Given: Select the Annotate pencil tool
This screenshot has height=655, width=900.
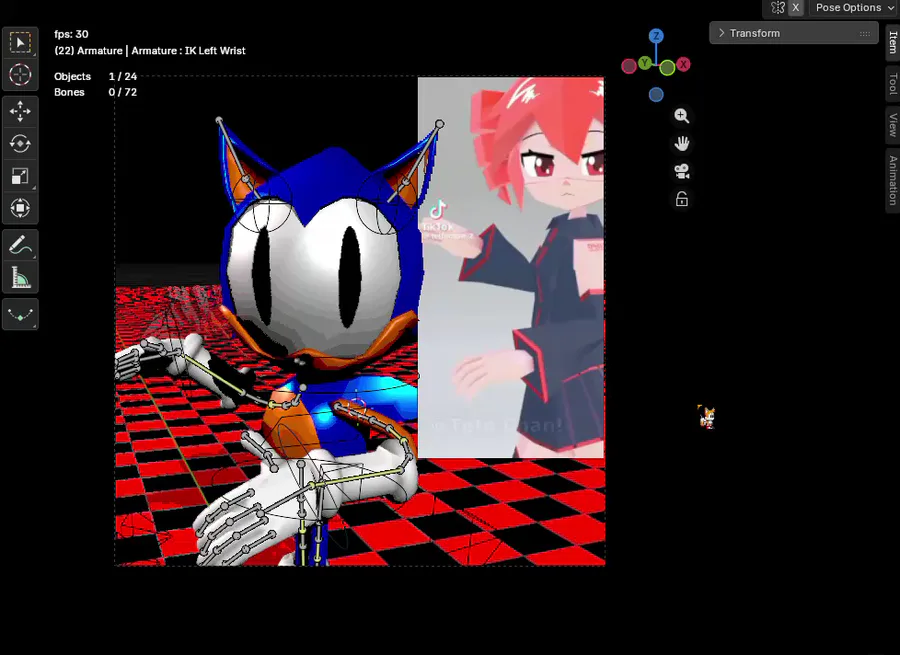Looking at the screenshot, I should (x=20, y=245).
